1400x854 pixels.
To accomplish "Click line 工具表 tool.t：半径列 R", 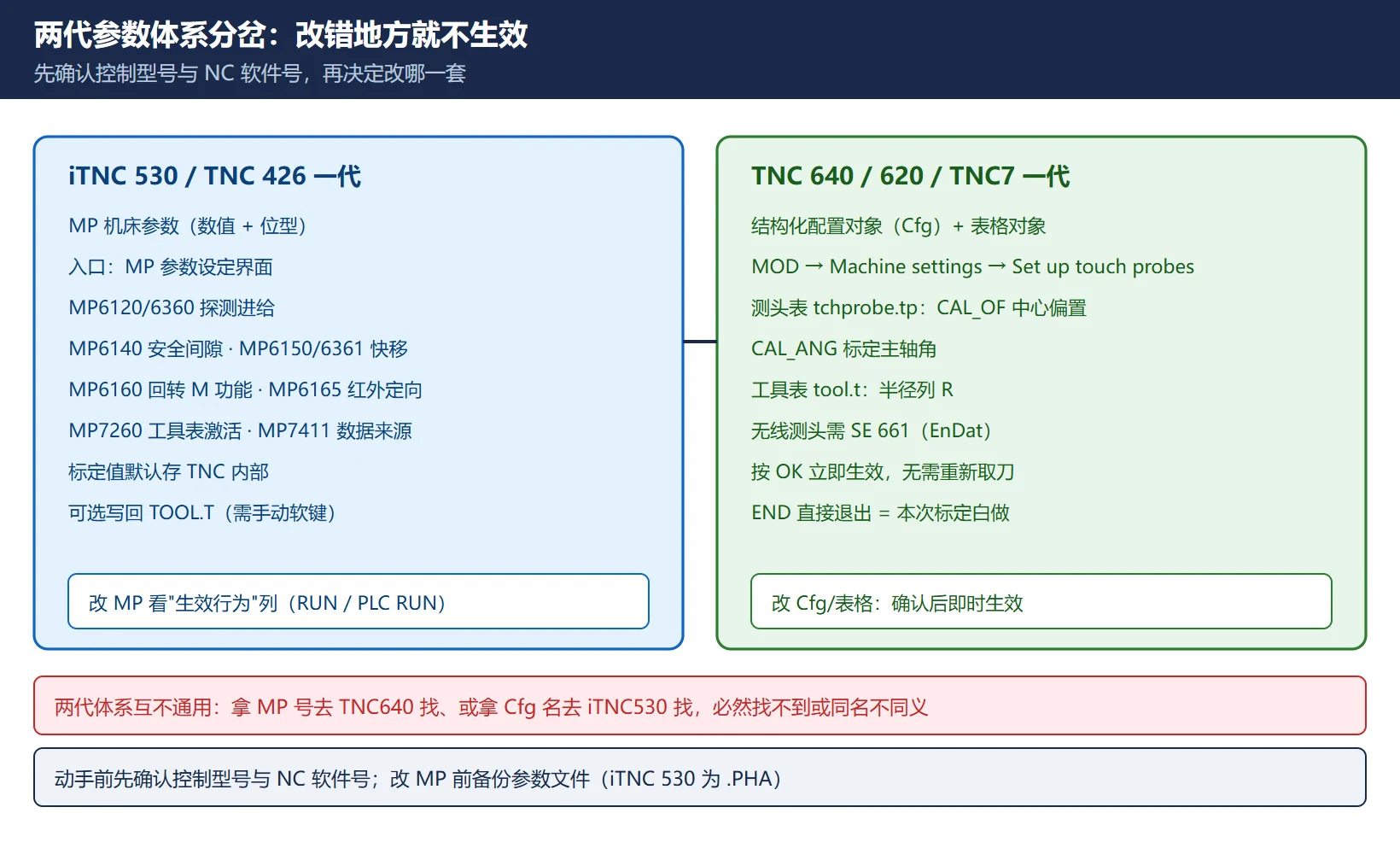I will (x=852, y=389).
